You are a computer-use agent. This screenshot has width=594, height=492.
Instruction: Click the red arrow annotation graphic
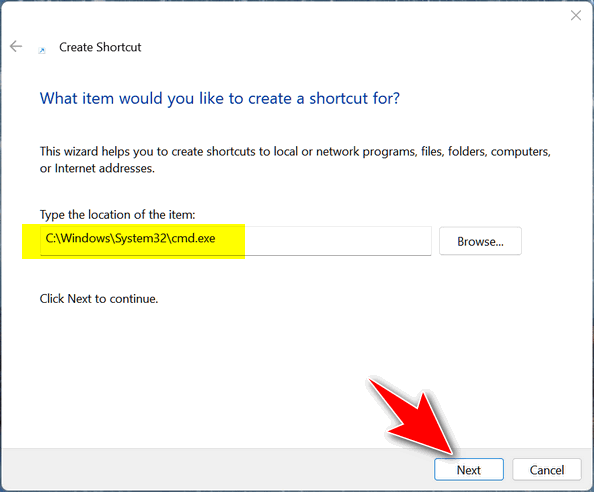(x=412, y=415)
